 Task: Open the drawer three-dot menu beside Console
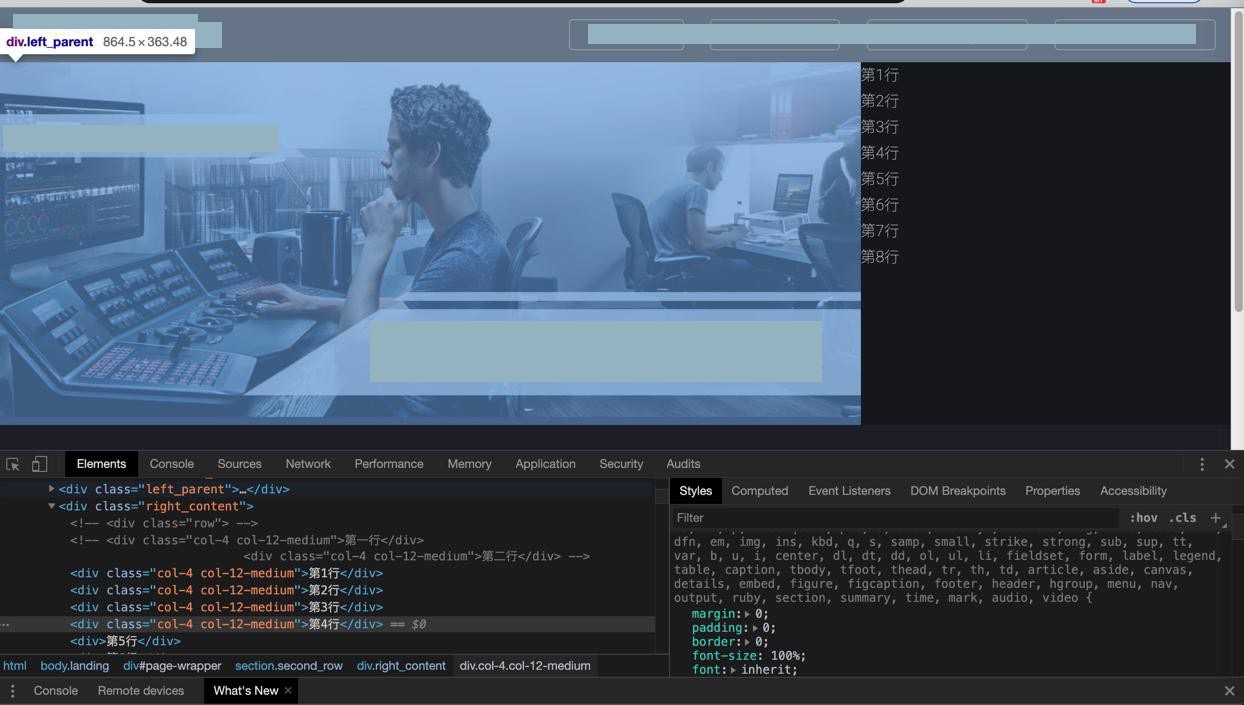pos(12,691)
